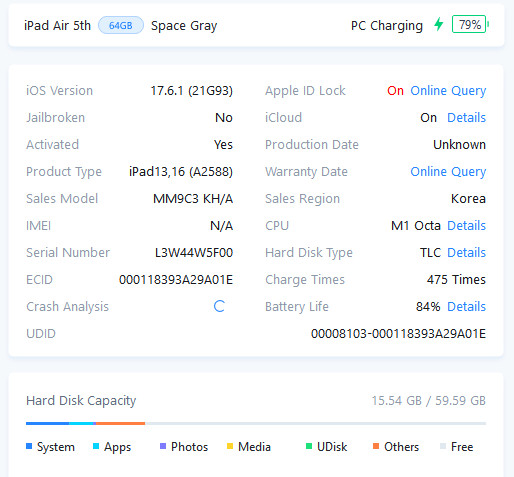Click the green charging lightning bolt icon
Screen dimensions: 514x477
(439, 24)
